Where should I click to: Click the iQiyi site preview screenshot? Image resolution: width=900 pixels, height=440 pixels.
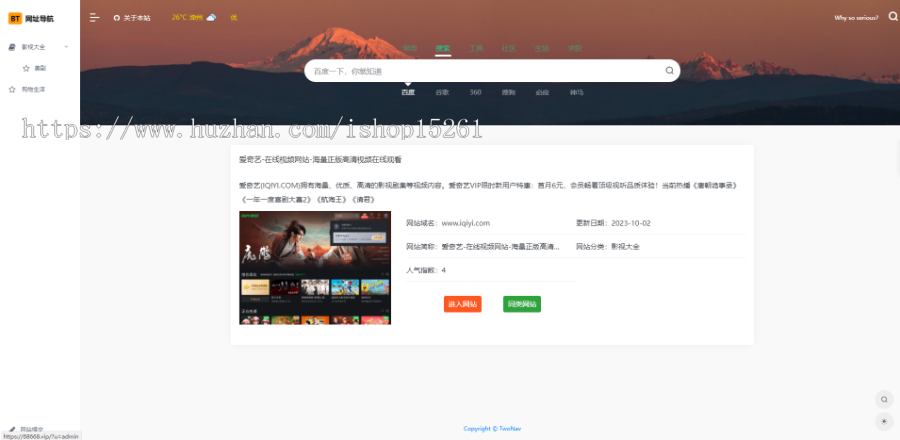[x=315, y=268]
